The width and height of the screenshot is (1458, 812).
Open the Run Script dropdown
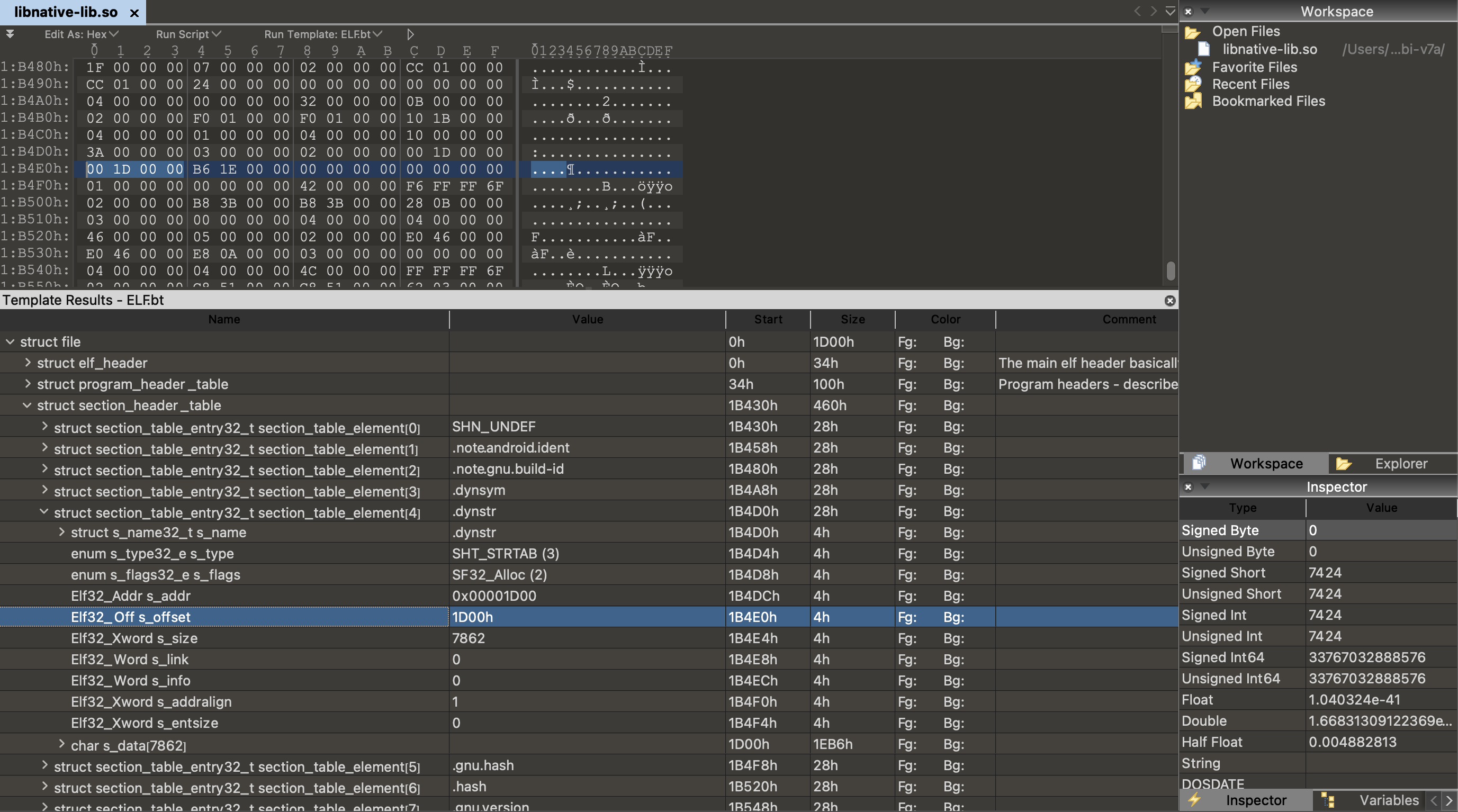(x=188, y=34)
